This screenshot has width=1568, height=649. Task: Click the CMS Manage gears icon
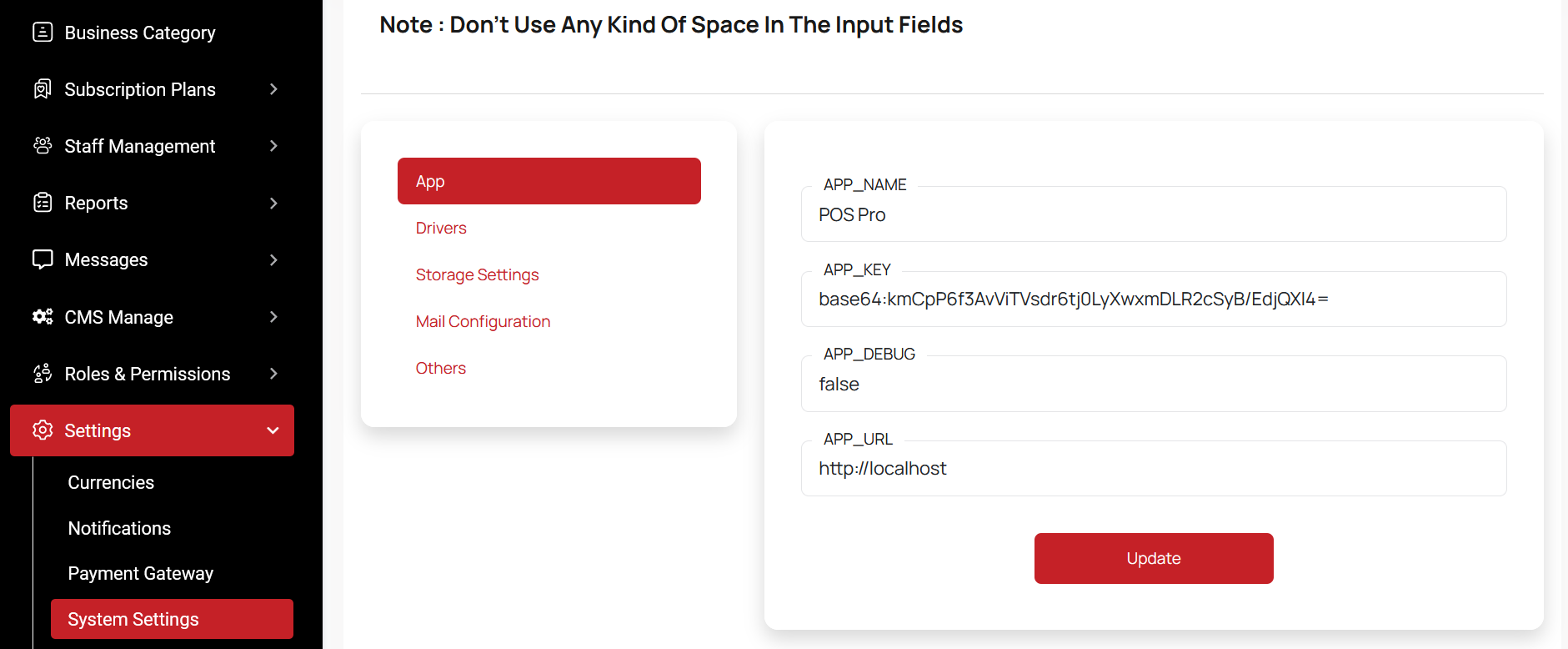[x=43, y=317]
